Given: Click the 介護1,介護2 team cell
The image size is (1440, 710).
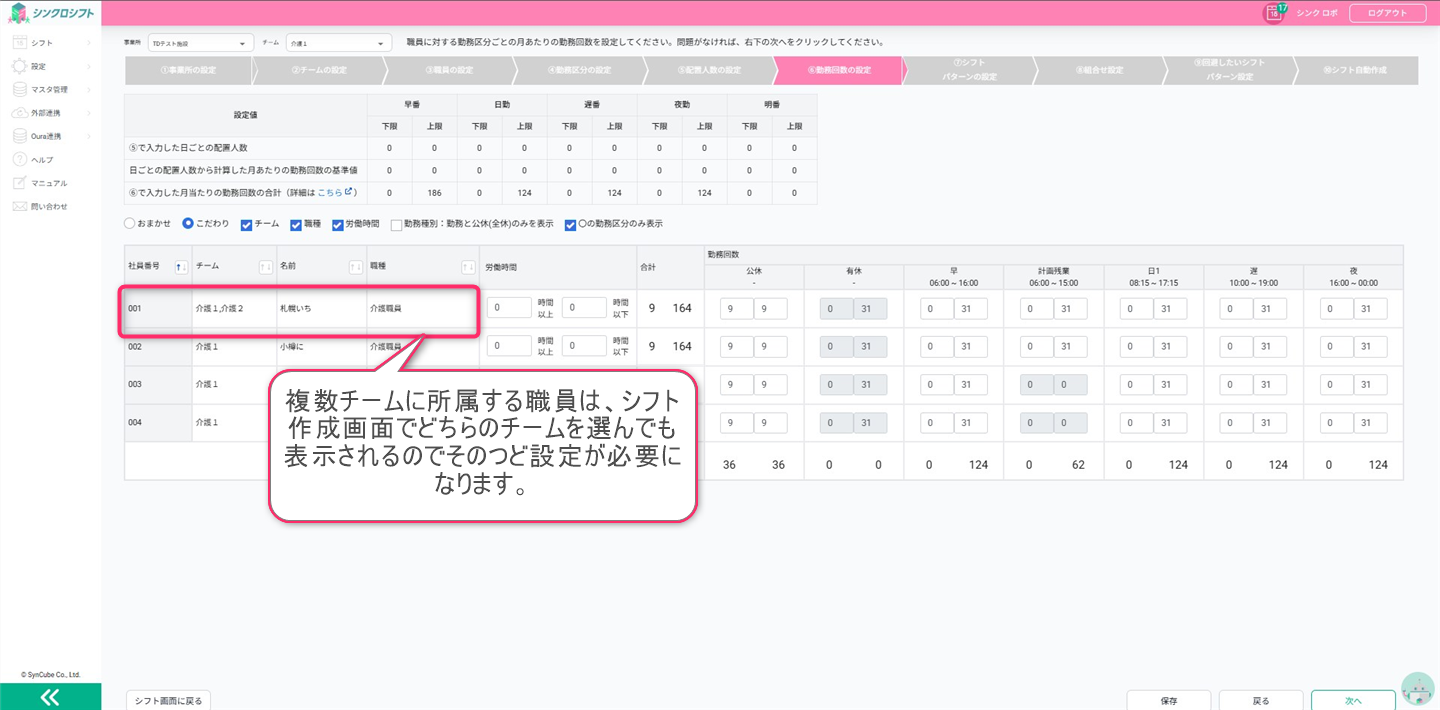Looking at the screenshot, I should [234, 309].
